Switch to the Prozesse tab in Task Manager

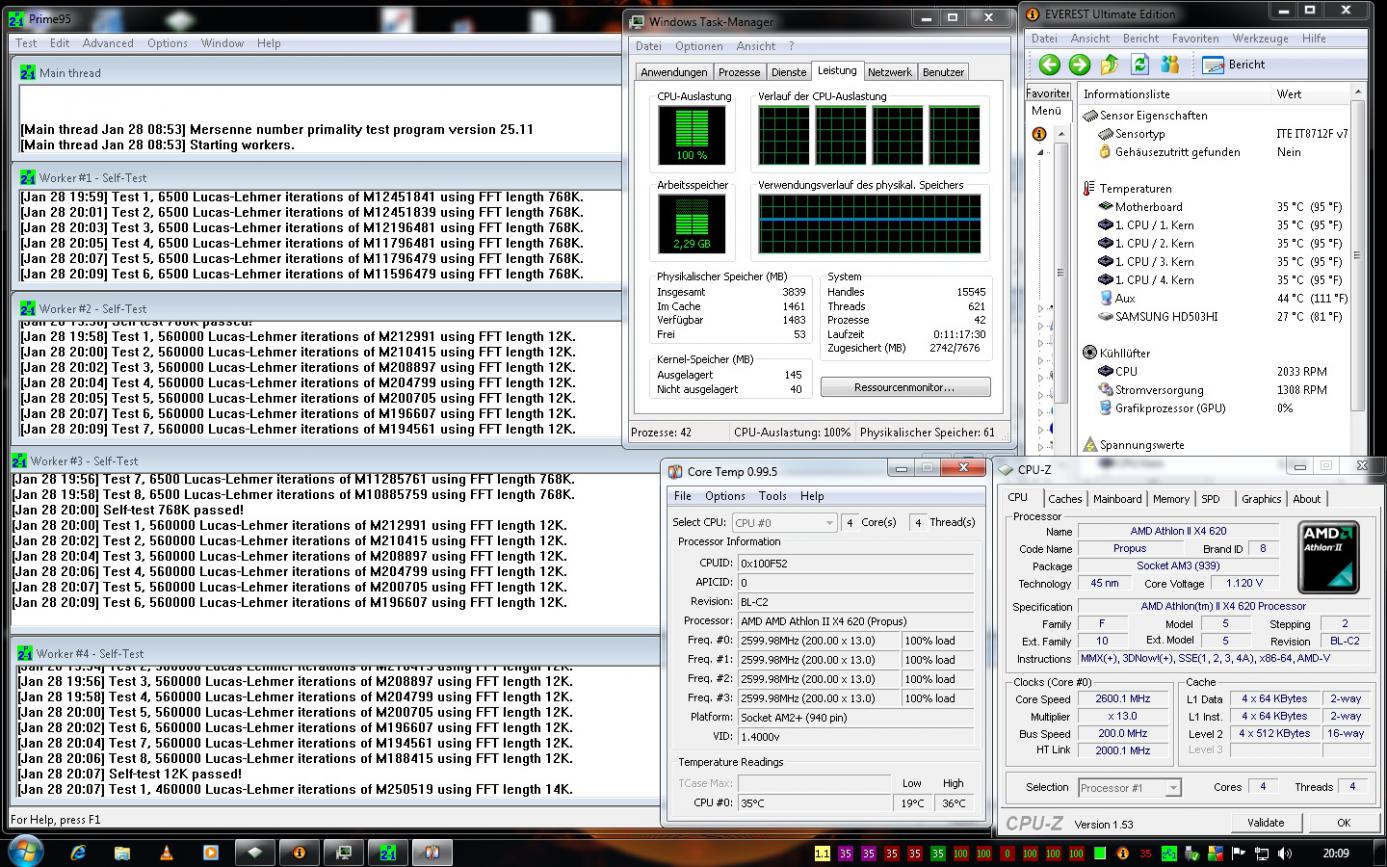pos(739,72)
